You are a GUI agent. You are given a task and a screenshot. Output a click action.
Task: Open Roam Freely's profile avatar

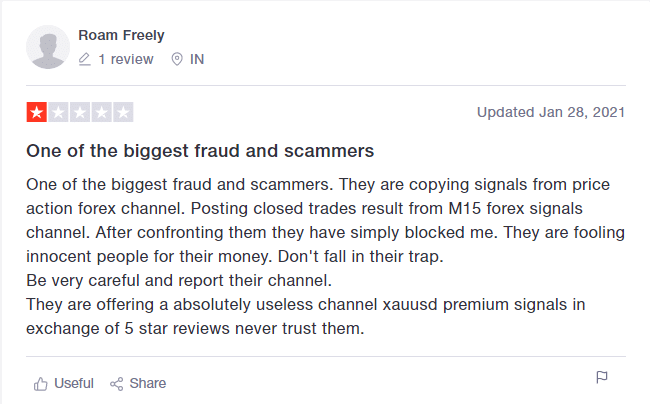47,47
